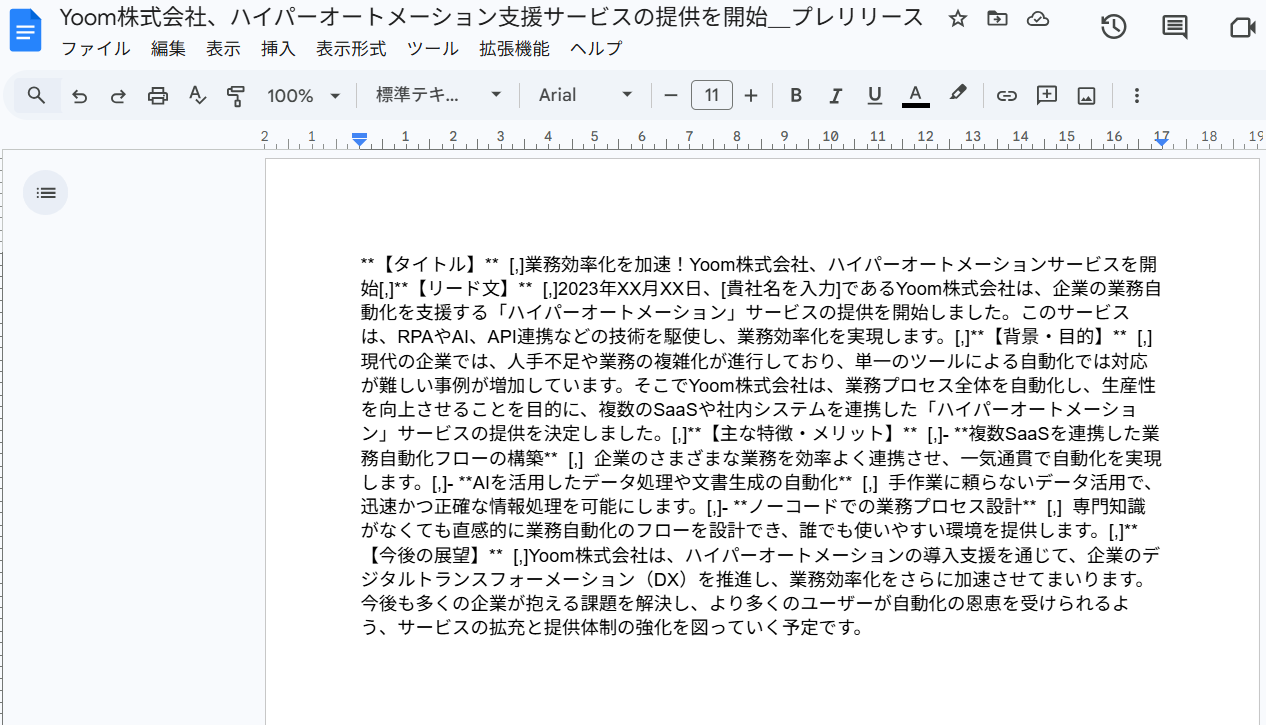This screenshot has width=1266, height=725.
Task: Click text 【今後の展望】 in document
Action: tap(423, 555)
